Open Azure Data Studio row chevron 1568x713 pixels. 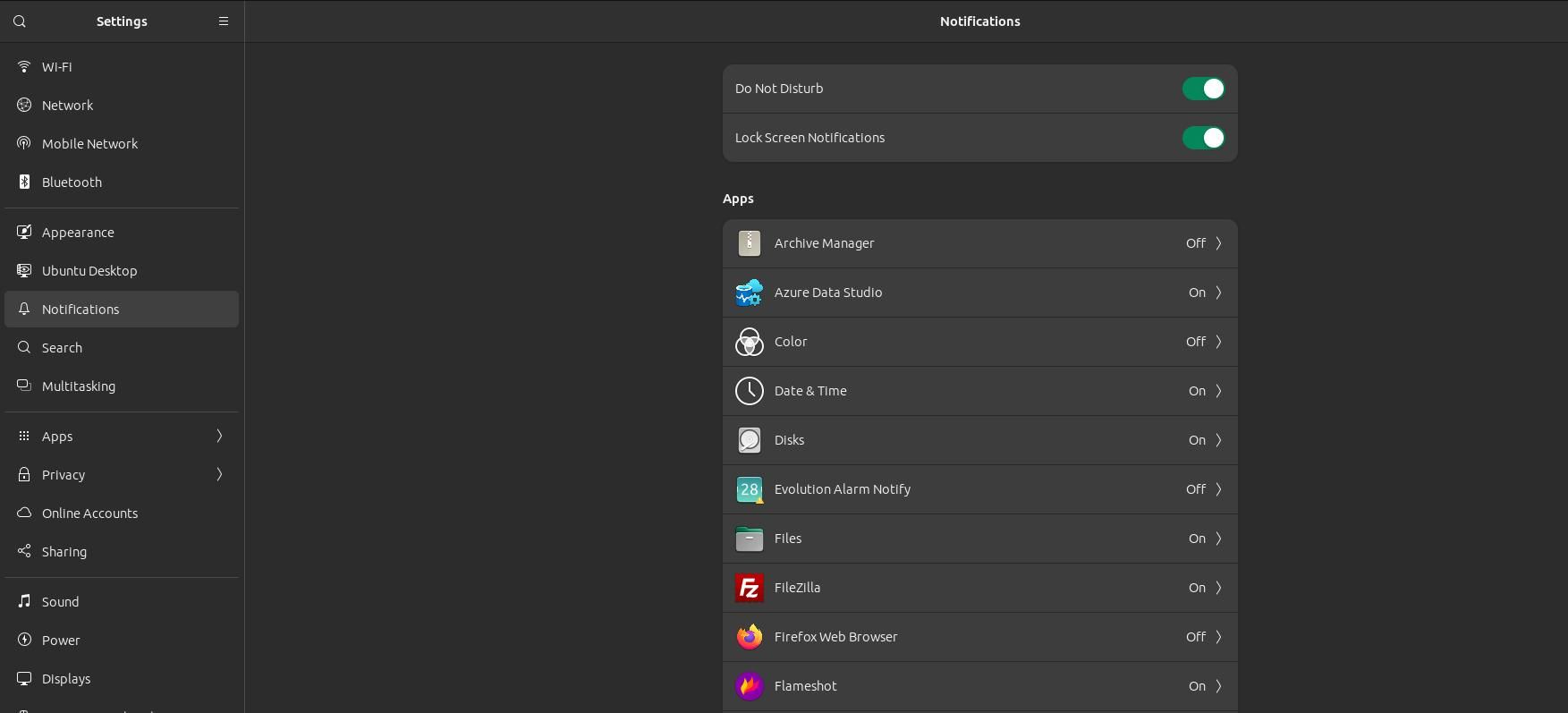coord(1218,293)
